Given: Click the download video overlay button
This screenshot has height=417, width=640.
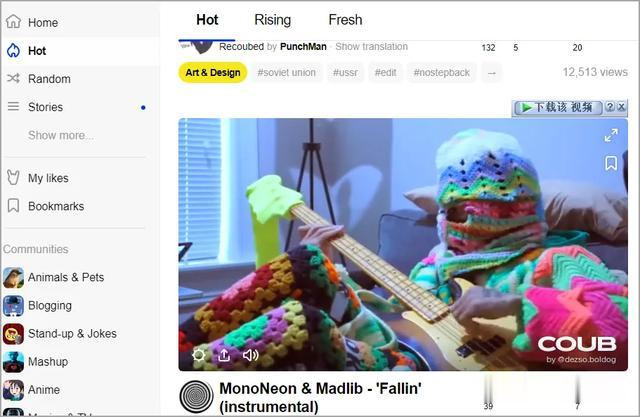Looking at the screenshot, I should [x=558, y=107].
